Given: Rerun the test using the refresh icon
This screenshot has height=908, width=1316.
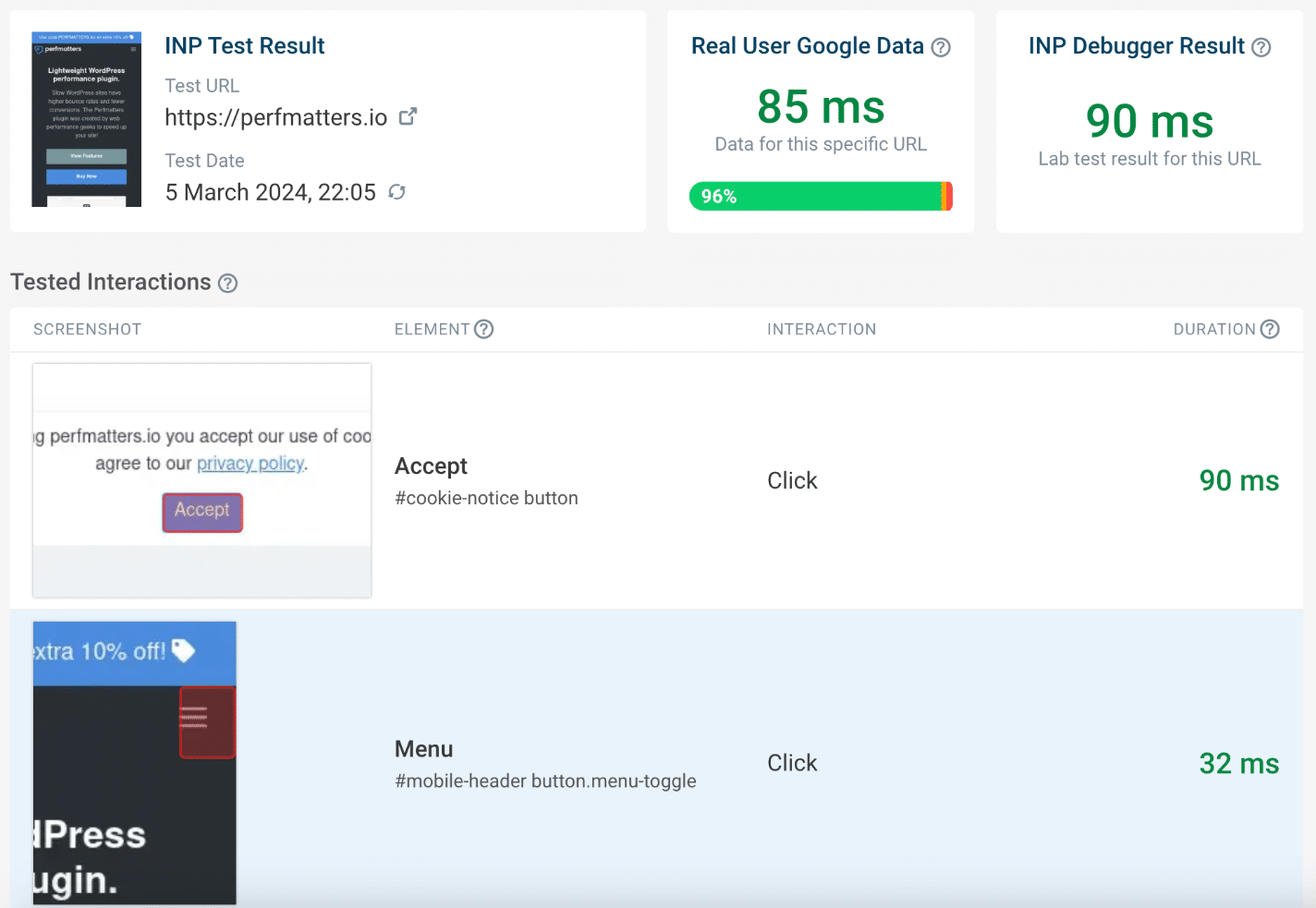Looking at the screenshot, I should [396, 192].
